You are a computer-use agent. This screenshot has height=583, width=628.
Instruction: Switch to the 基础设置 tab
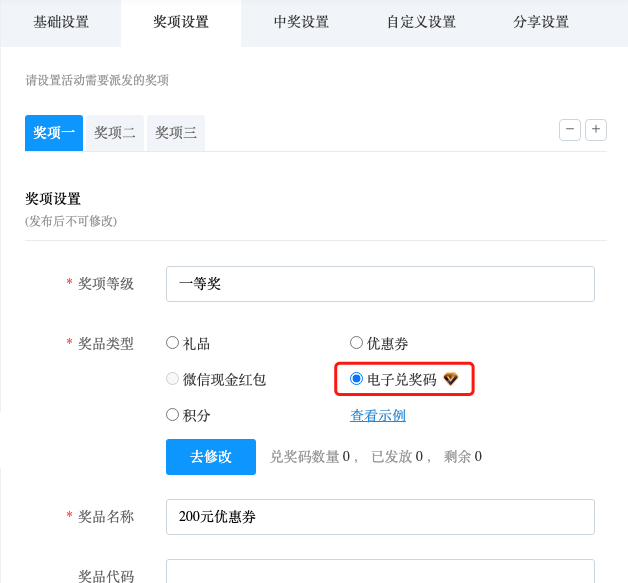click(x=61, y=22)
